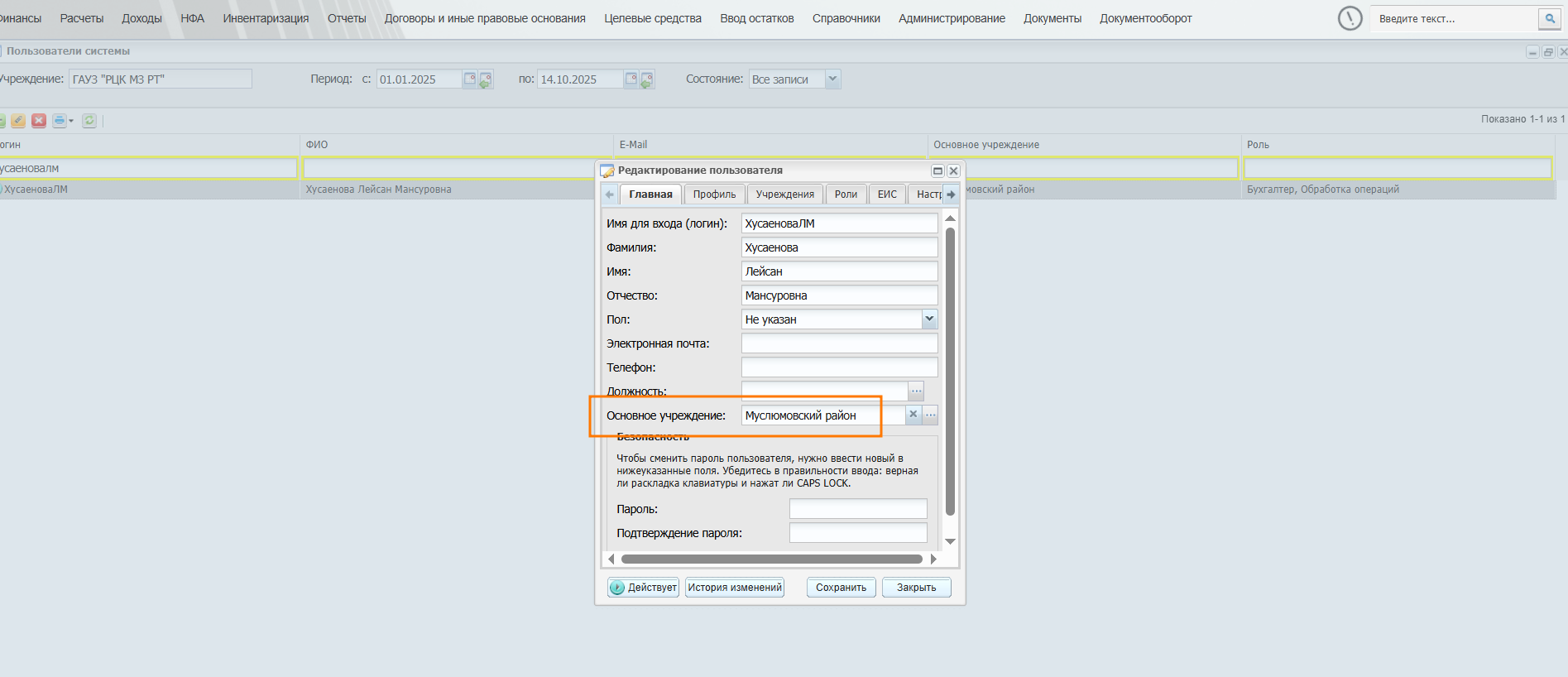This screenshot has width=1568, height=677.
Task: Open the Расчеты menu
Action: pos(82,18)
